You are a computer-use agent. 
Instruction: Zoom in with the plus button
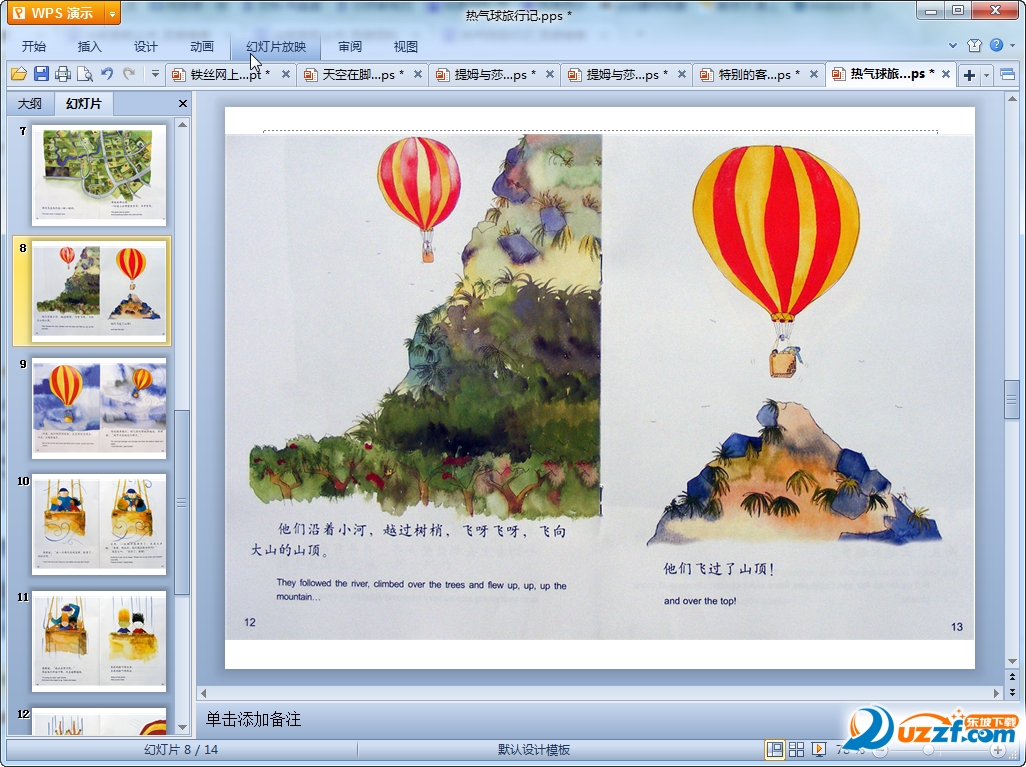point(998,750)
